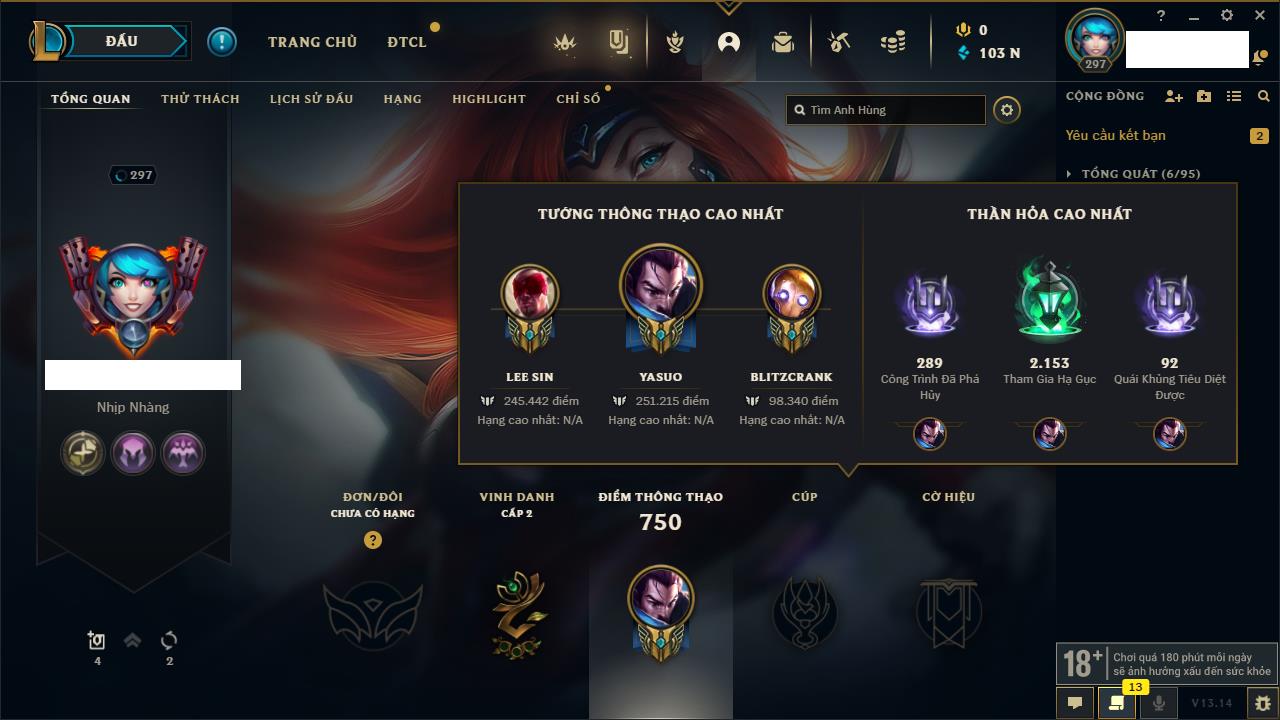1280x720 pixels.
Task: Click the add friend icon
Action: click(1174, 97)
